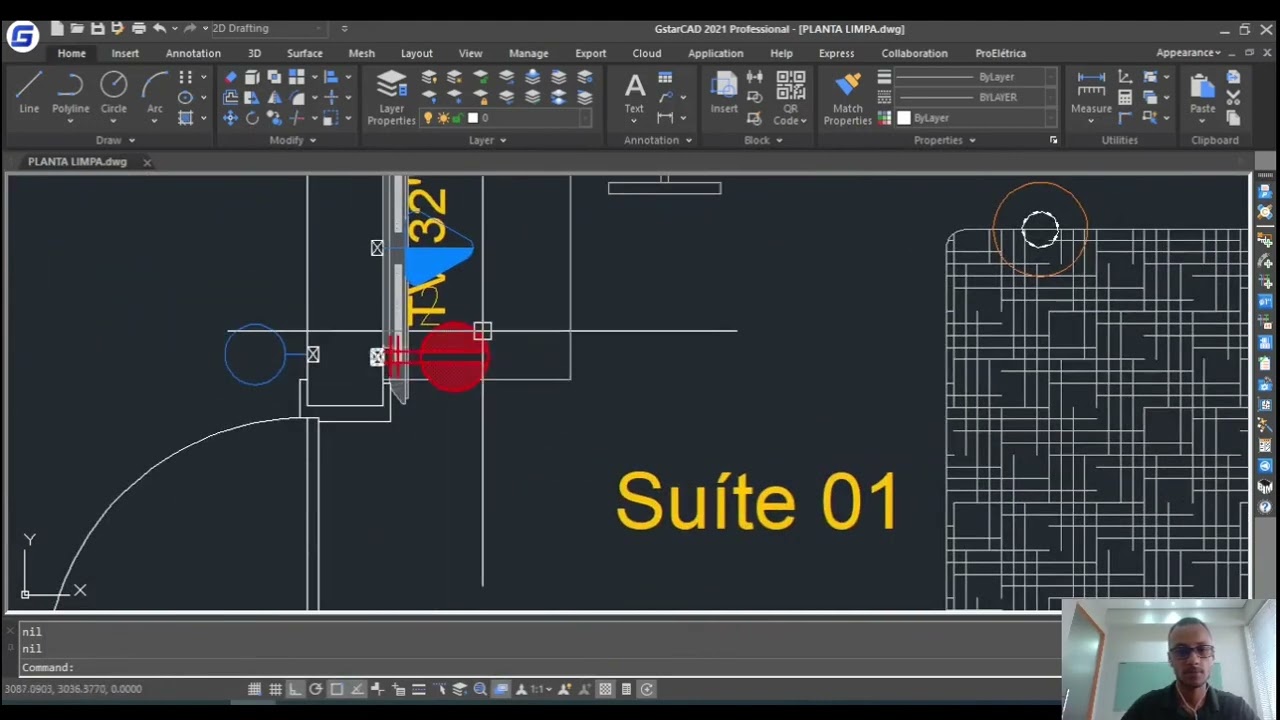Open the 2D Drafting workspace dropdown

point(271,28)
